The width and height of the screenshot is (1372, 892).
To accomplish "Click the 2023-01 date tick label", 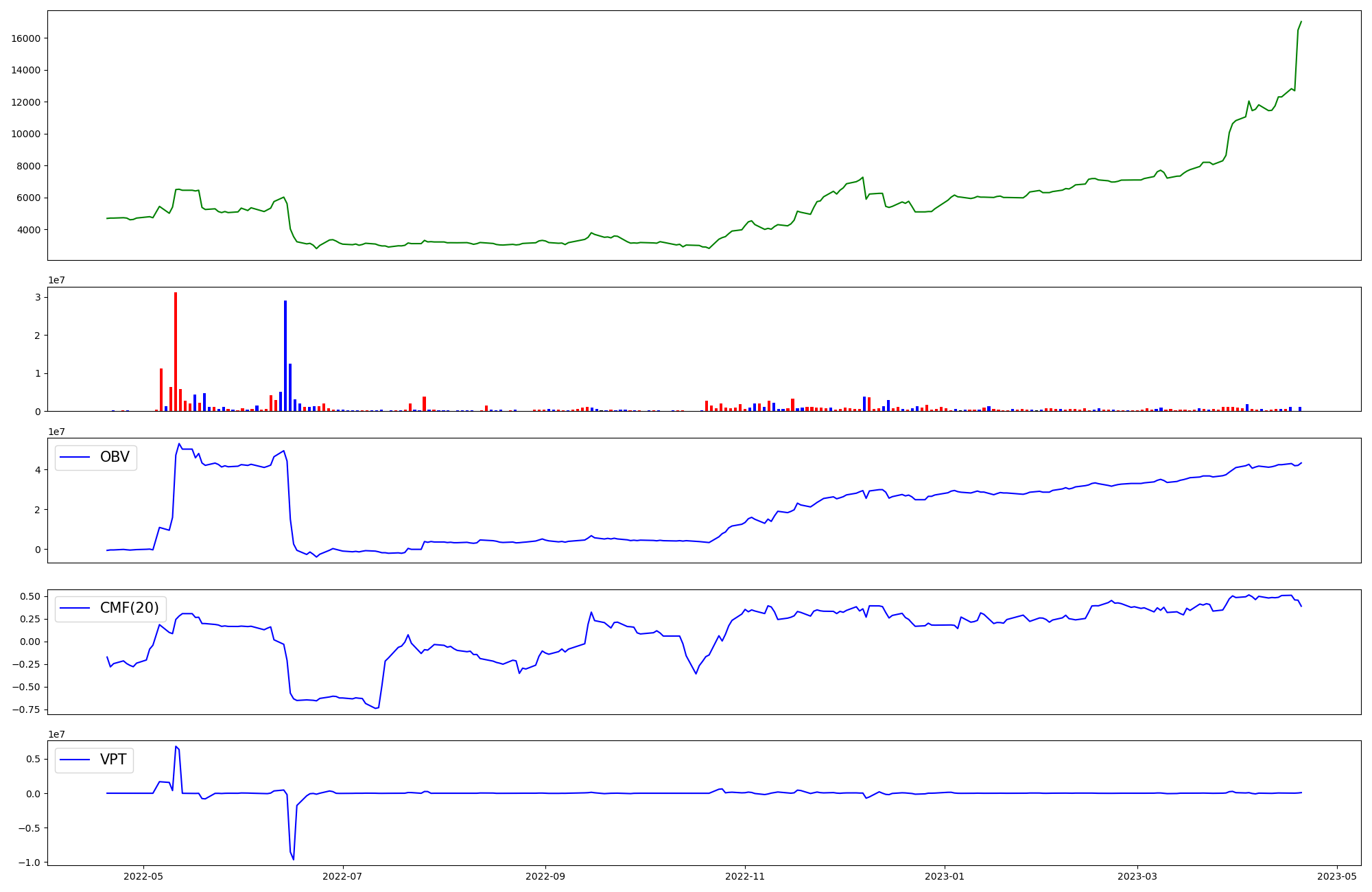I will tap(945, 876).
